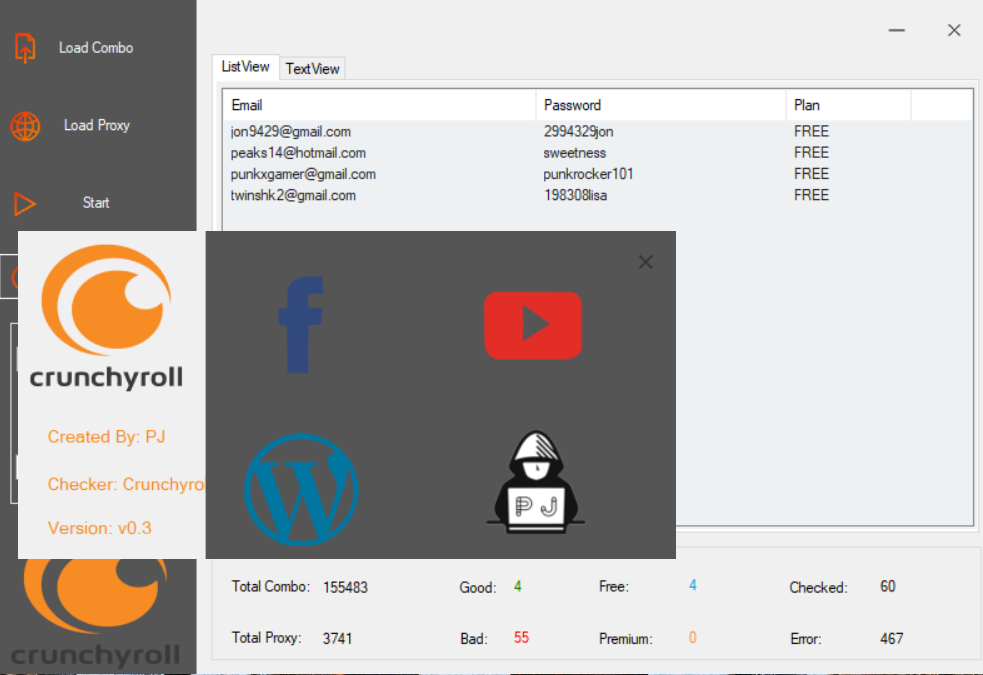
Task: Click the Email column header
Action: pyautogui.click(x=379, y=105)
